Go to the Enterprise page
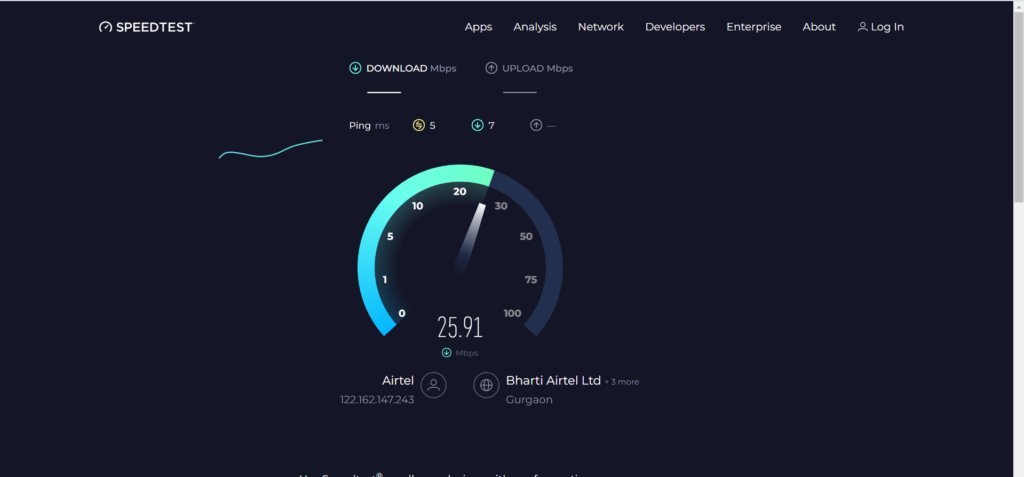1024x477 pixels. click(754, 27)
